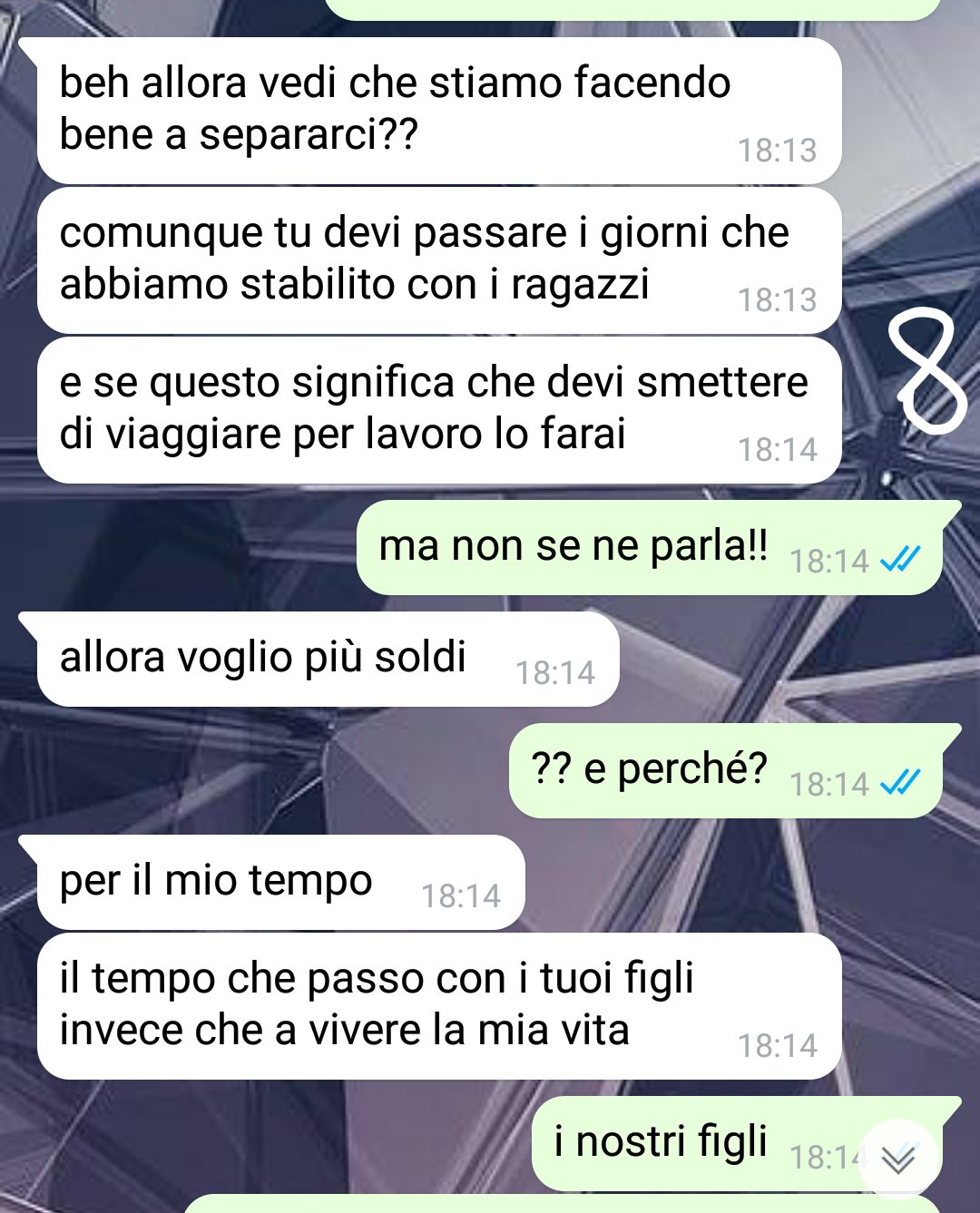Tap the blue read checkmarks on '?? e perché?'
The image size is (980, 1213).
click(901, 783)
